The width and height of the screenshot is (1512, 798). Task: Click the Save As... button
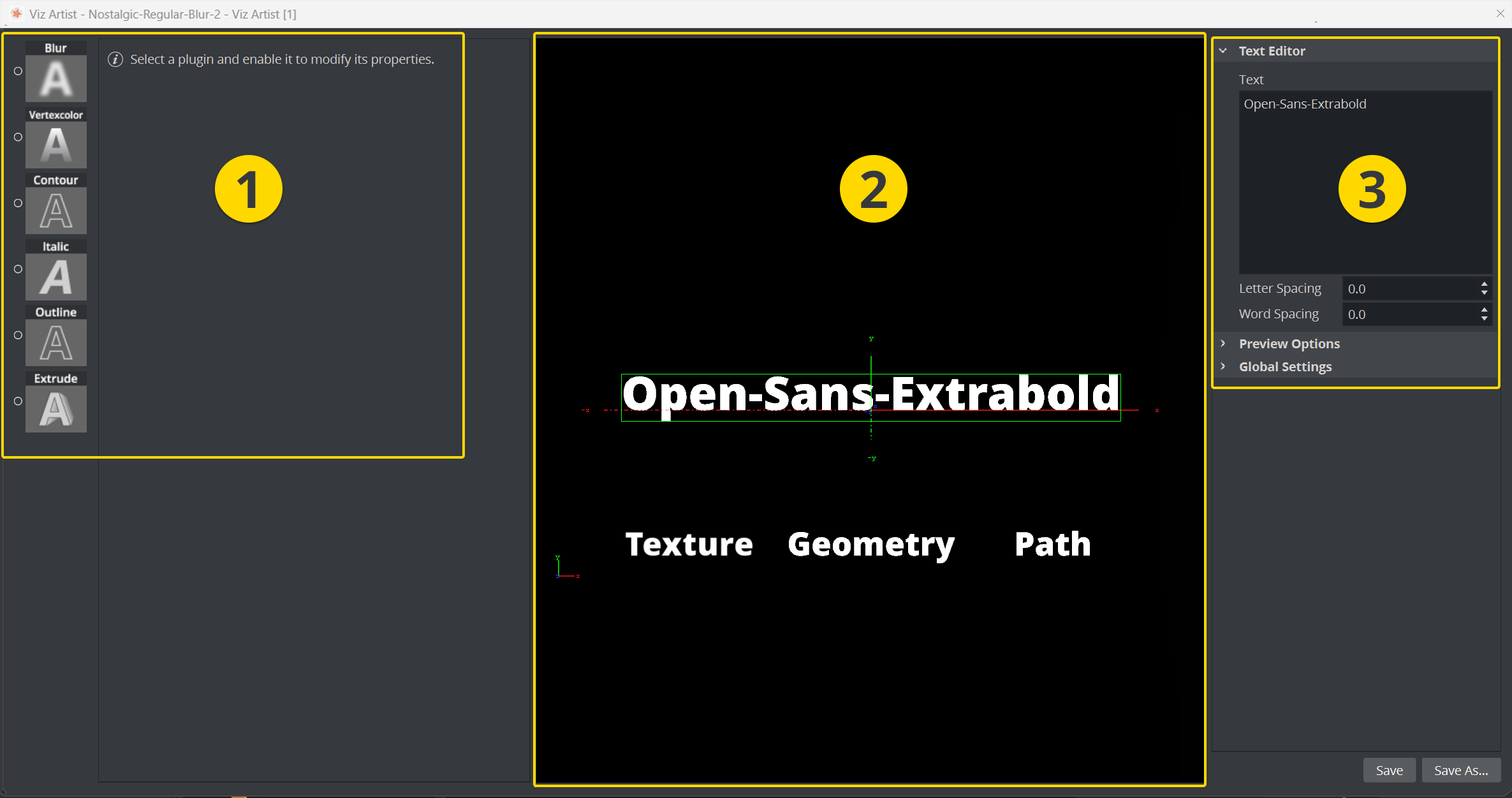[x=1460, y=770]
